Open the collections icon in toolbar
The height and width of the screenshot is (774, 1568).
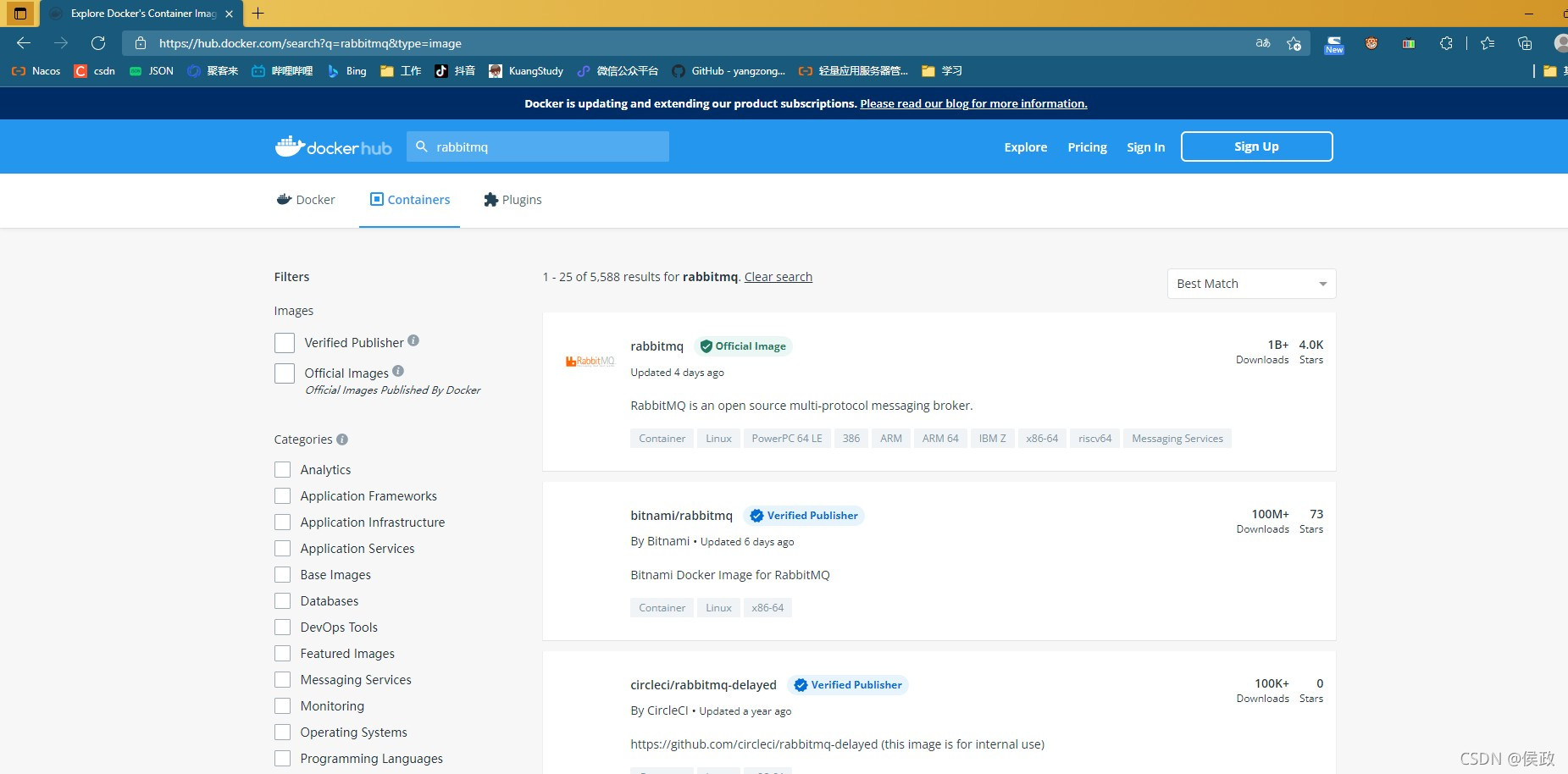tap(1525, 43)
